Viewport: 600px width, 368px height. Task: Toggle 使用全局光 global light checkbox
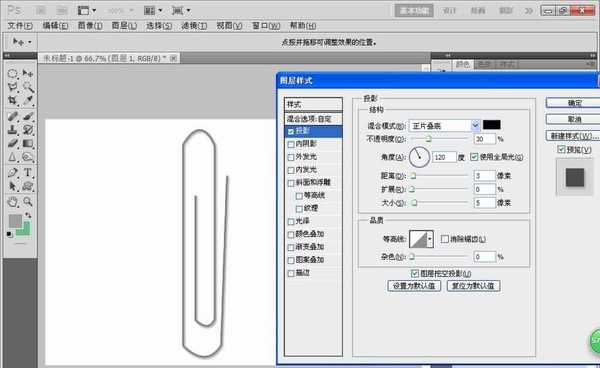(474, 157)
